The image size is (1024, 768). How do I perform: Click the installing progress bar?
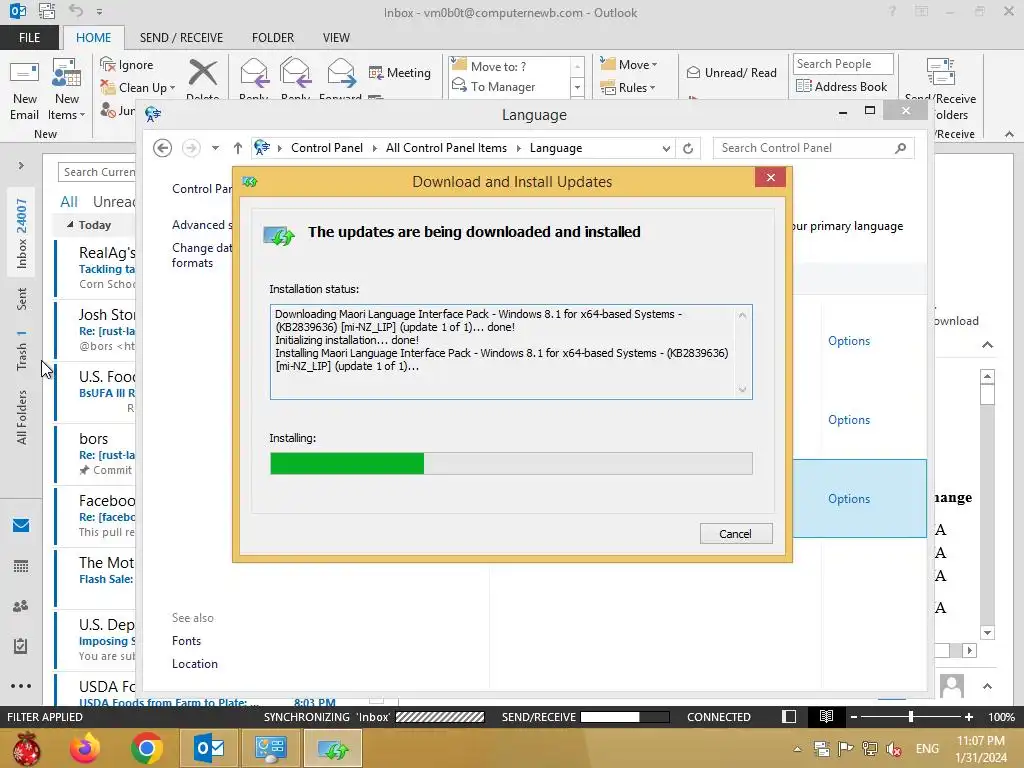(511, 464)
